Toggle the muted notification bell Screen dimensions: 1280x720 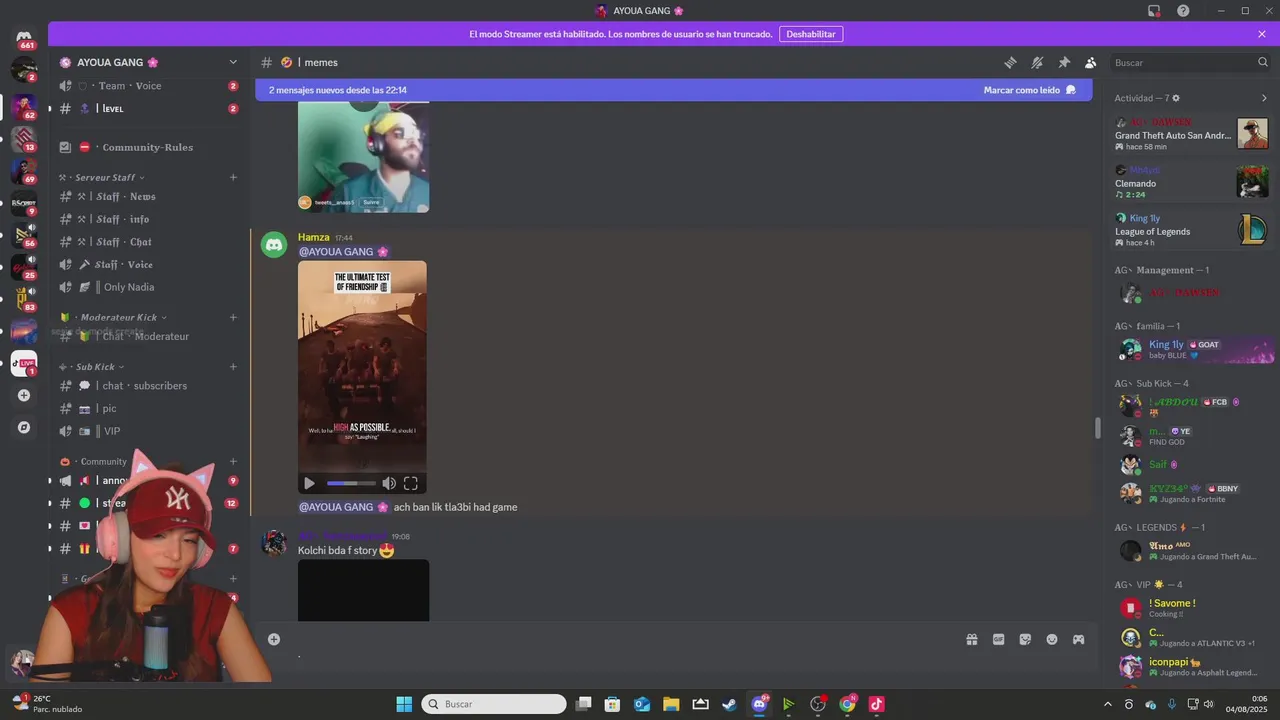(x=1037, y=62)
